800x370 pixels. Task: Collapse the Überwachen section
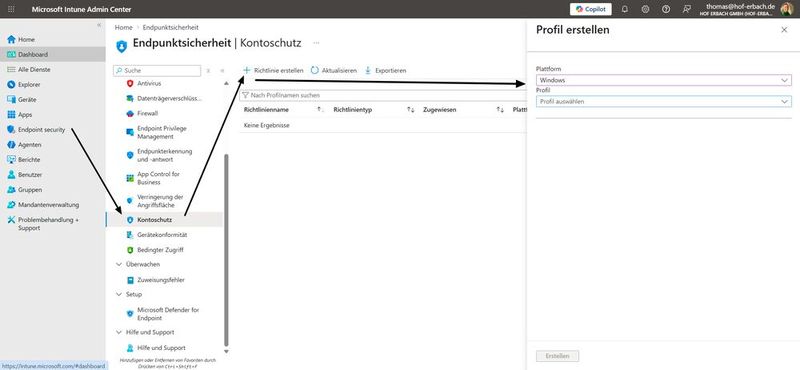119,264
